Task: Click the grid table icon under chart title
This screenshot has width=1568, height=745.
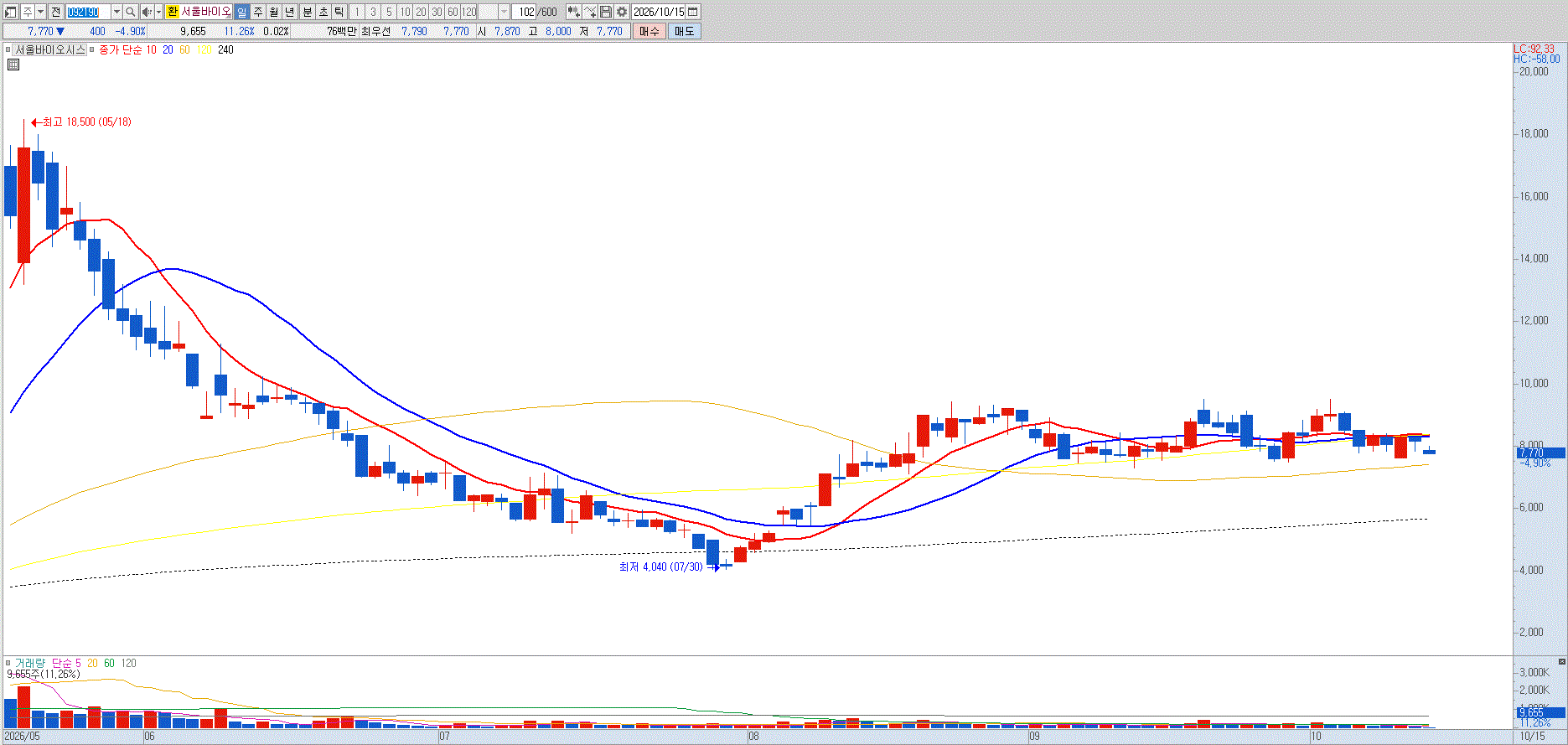Action: (13, 64)
